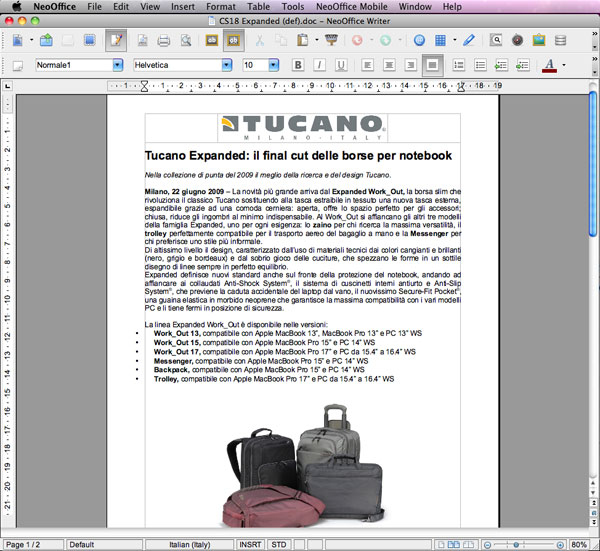Click the Cut scissors icon
Screen dimensions: 600x551
[259, 40]
